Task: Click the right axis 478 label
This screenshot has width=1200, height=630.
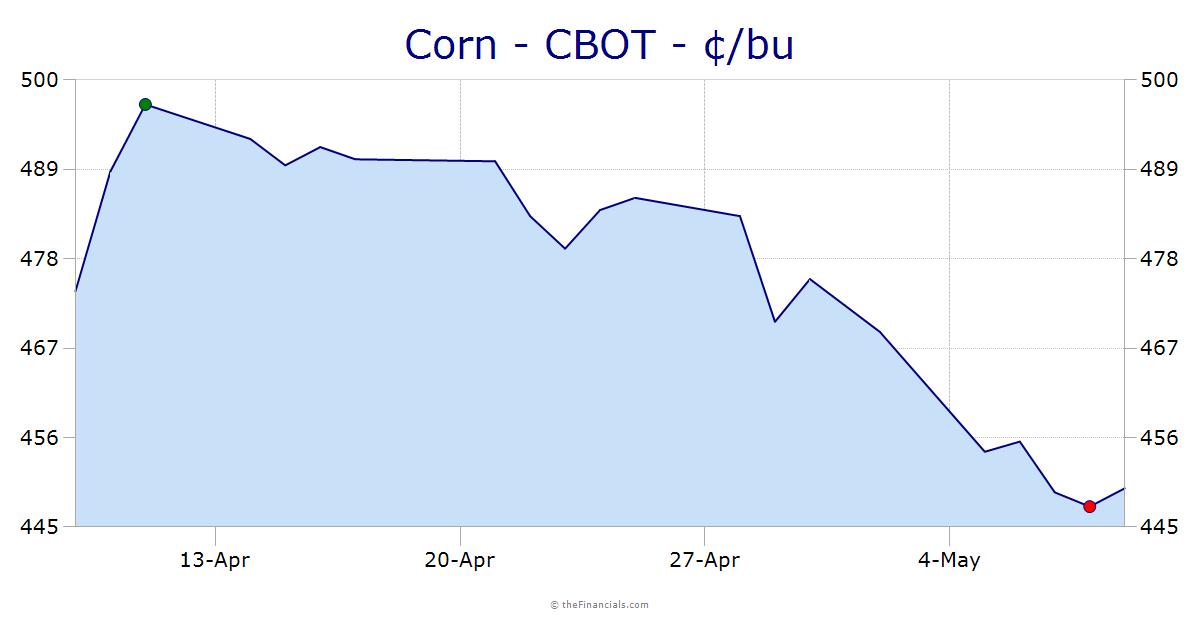Action: (x=1159, y=259)
